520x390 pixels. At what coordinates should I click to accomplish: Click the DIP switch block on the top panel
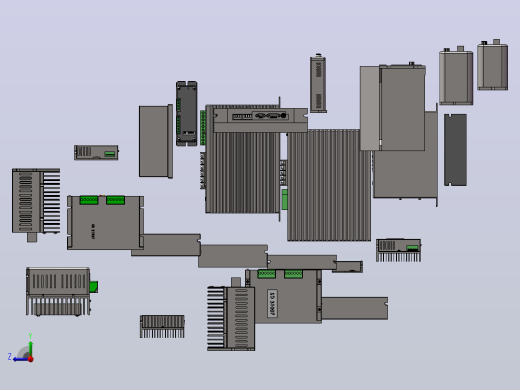(x=242, y=116)
